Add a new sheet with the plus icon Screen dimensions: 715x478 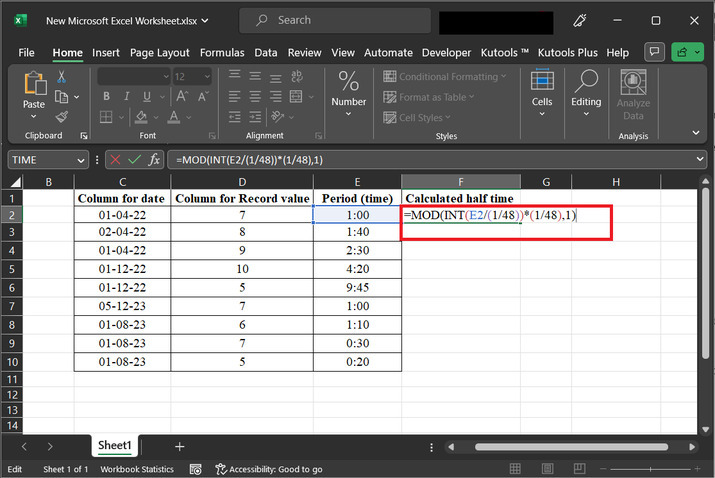pyautogui.click(x=180, y=446)
